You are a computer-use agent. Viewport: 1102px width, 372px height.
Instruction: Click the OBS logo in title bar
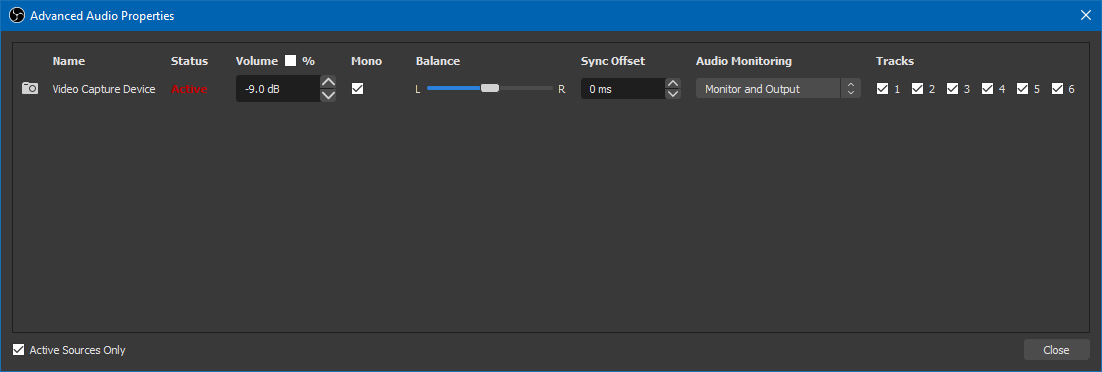click(x=17, y=15)
